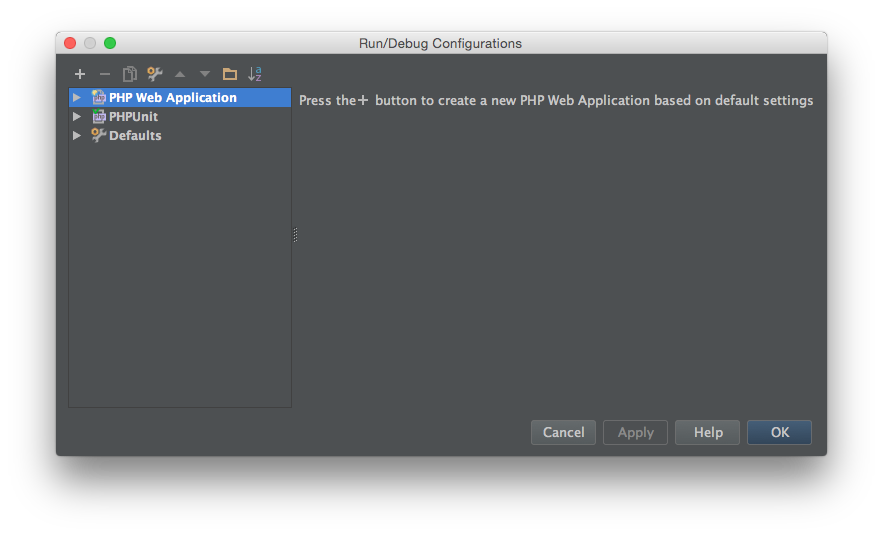Screen dimensions: 883x536
Task: Click the PHPUnit type icon
Action: tap(99, 117)
